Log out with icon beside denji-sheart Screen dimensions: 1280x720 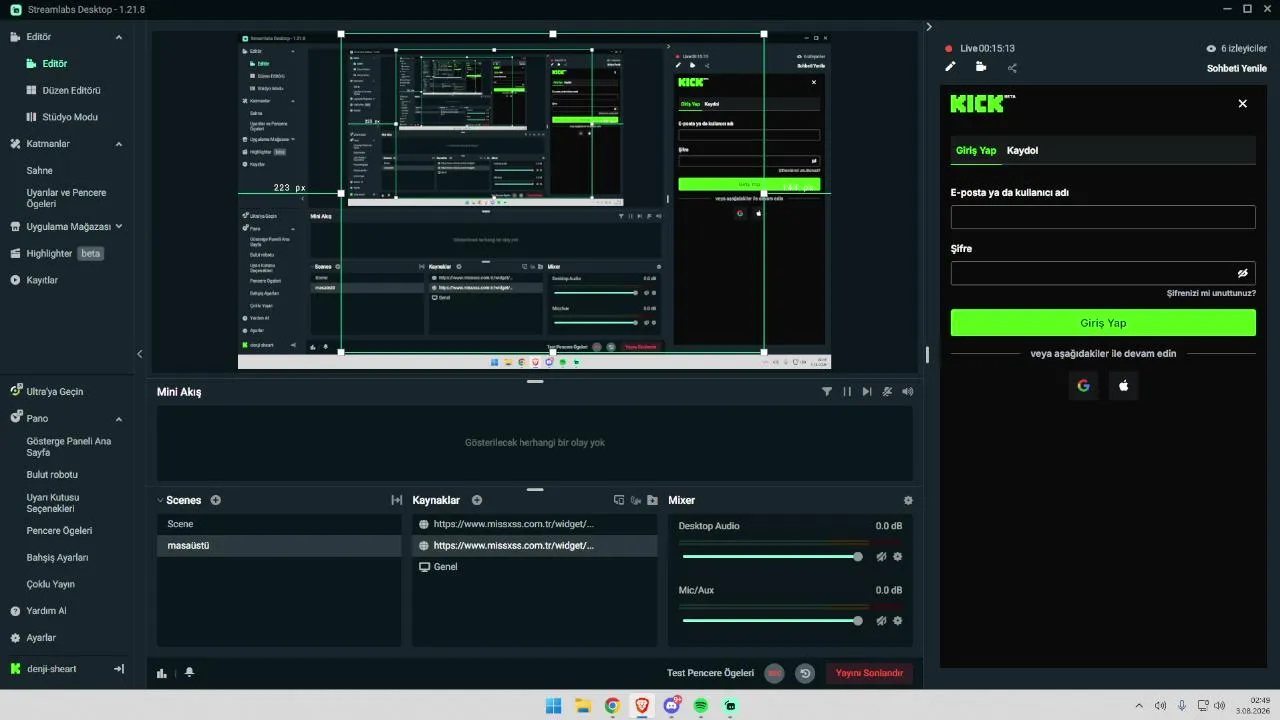[119, 668]
